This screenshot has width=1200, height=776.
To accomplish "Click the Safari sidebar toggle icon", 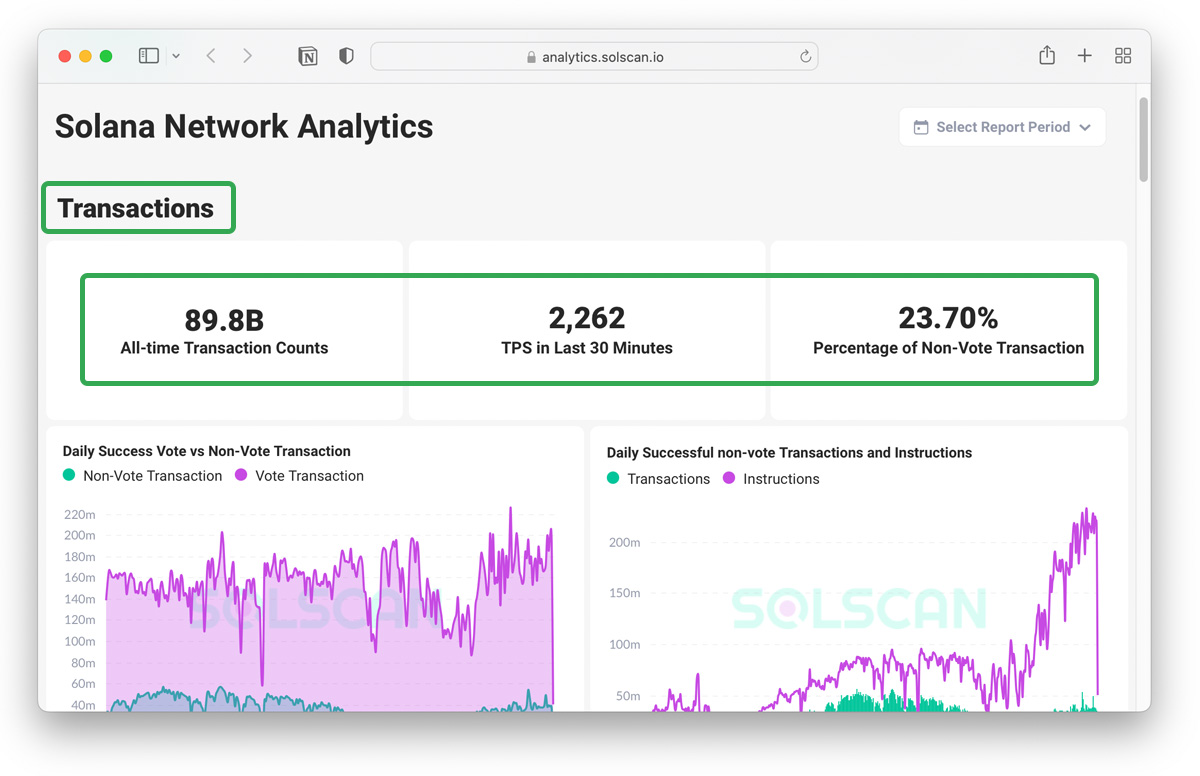I will [149, 56].
